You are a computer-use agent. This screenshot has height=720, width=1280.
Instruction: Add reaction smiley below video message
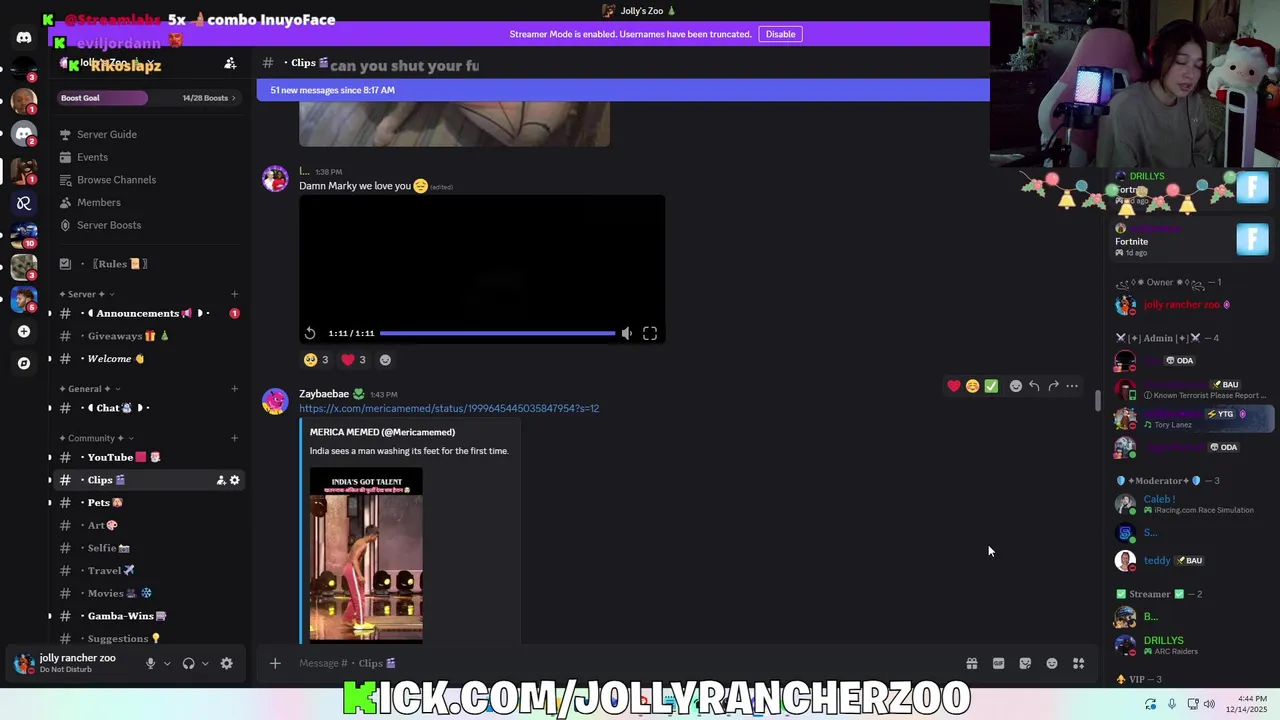click(x=385, y=360)
